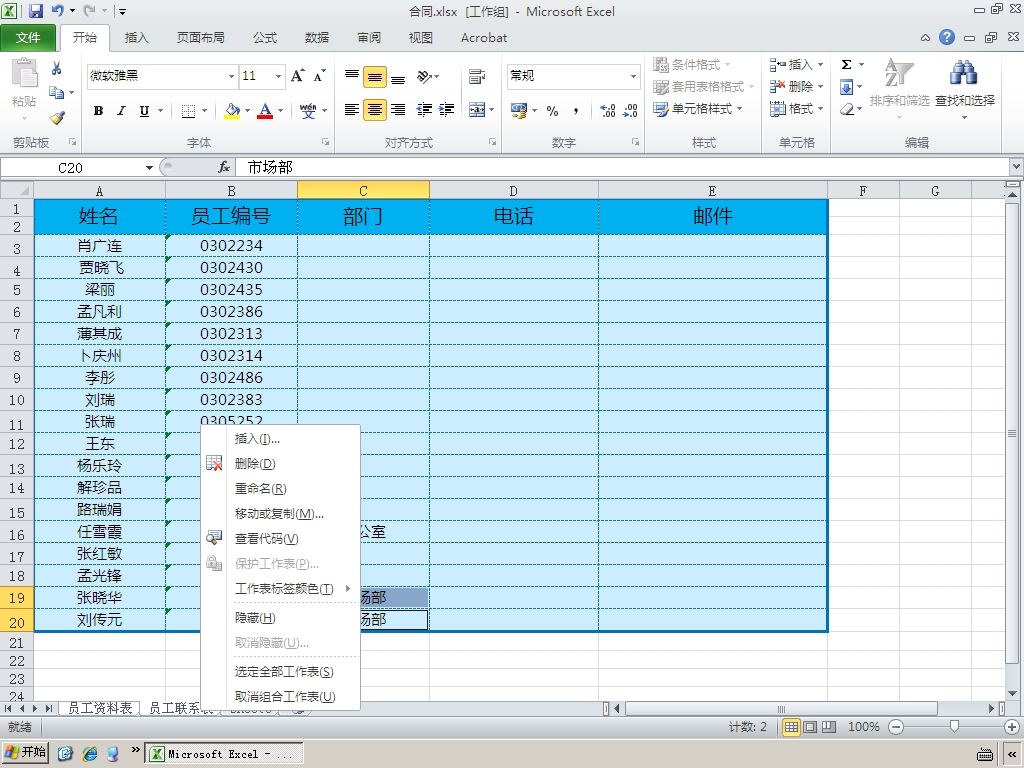1024x768 pixels.
Task: Toggle Bold formatting
Action: [x=99, y=110]
